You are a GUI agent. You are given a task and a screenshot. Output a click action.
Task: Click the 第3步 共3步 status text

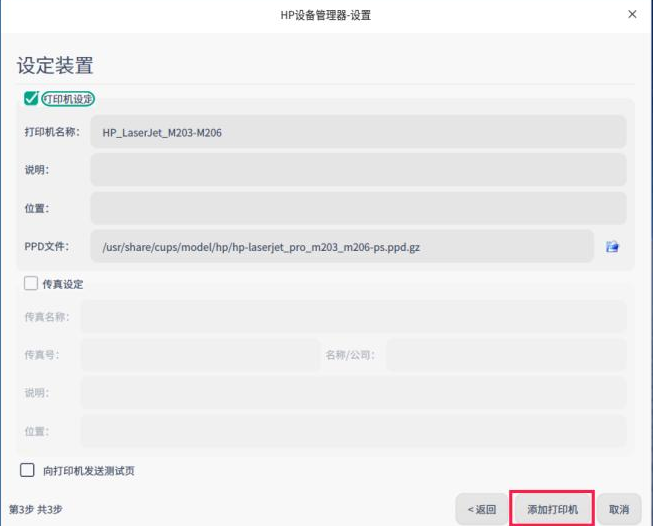pyautogui.click(x=36, y=509)
